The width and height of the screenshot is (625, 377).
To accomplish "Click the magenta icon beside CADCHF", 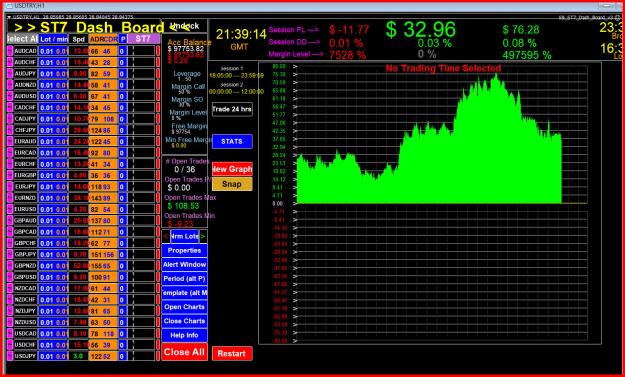I will 10,107.
